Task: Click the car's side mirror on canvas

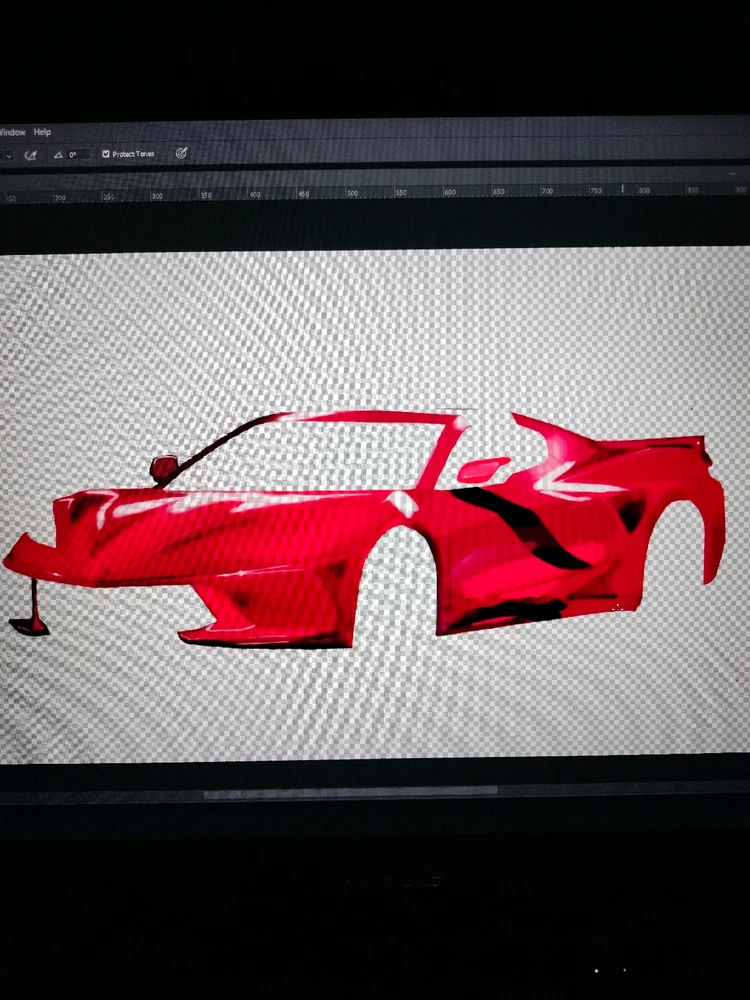Action: tap(163, 467)
